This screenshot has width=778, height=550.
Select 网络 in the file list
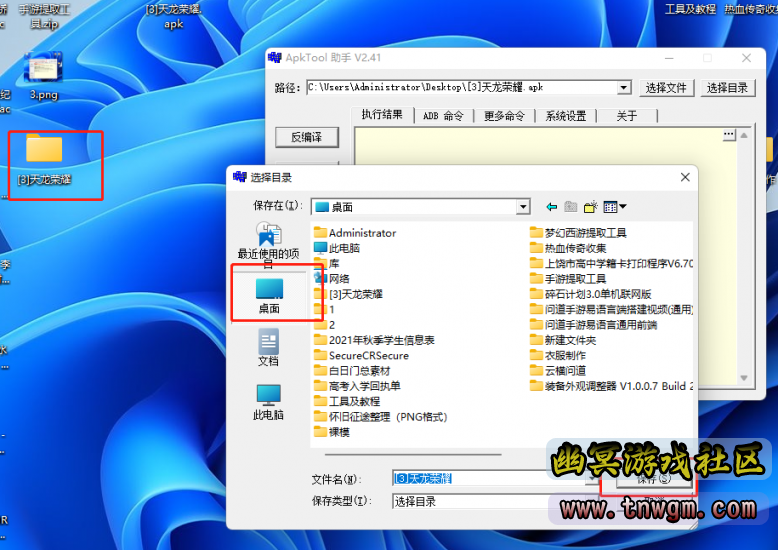pos(331,279)
